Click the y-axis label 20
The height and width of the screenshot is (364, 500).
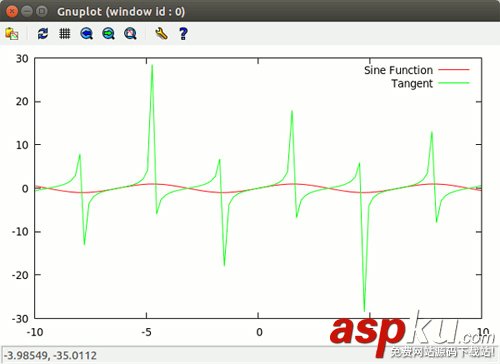tap(22, 102)
